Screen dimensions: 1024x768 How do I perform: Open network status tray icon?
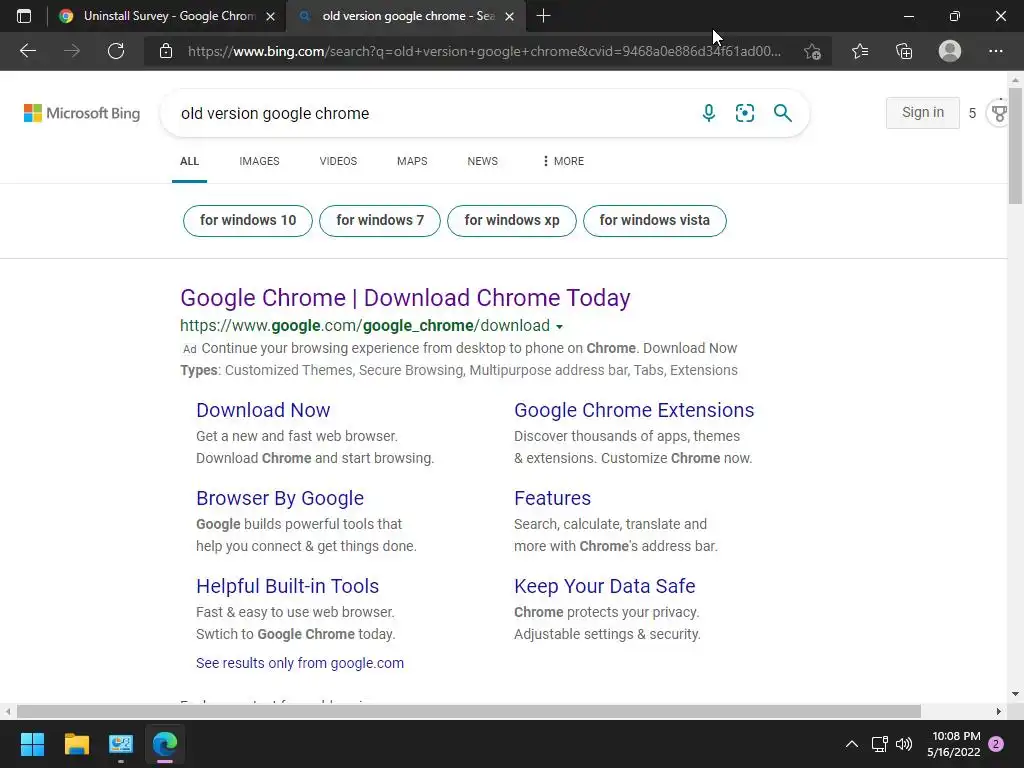coord(879,744)
